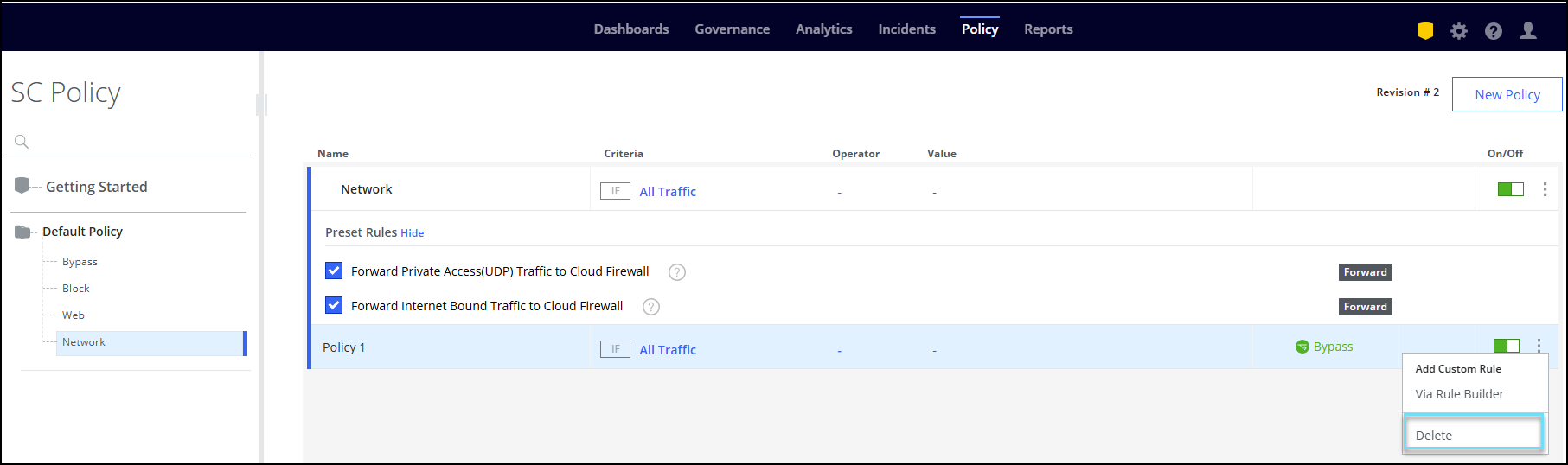The width and height of the screenshot is (1568, 465).
Task: Click the New Policy button
Action: [1507, 94]
